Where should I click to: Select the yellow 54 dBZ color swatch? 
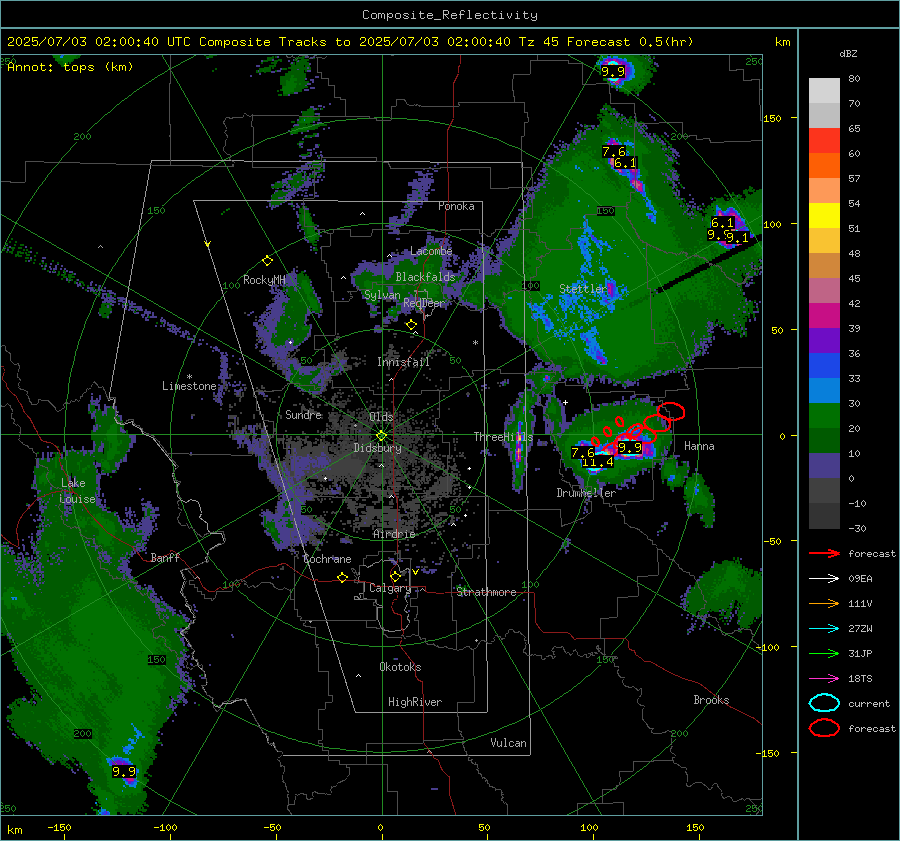click(824, 216)
